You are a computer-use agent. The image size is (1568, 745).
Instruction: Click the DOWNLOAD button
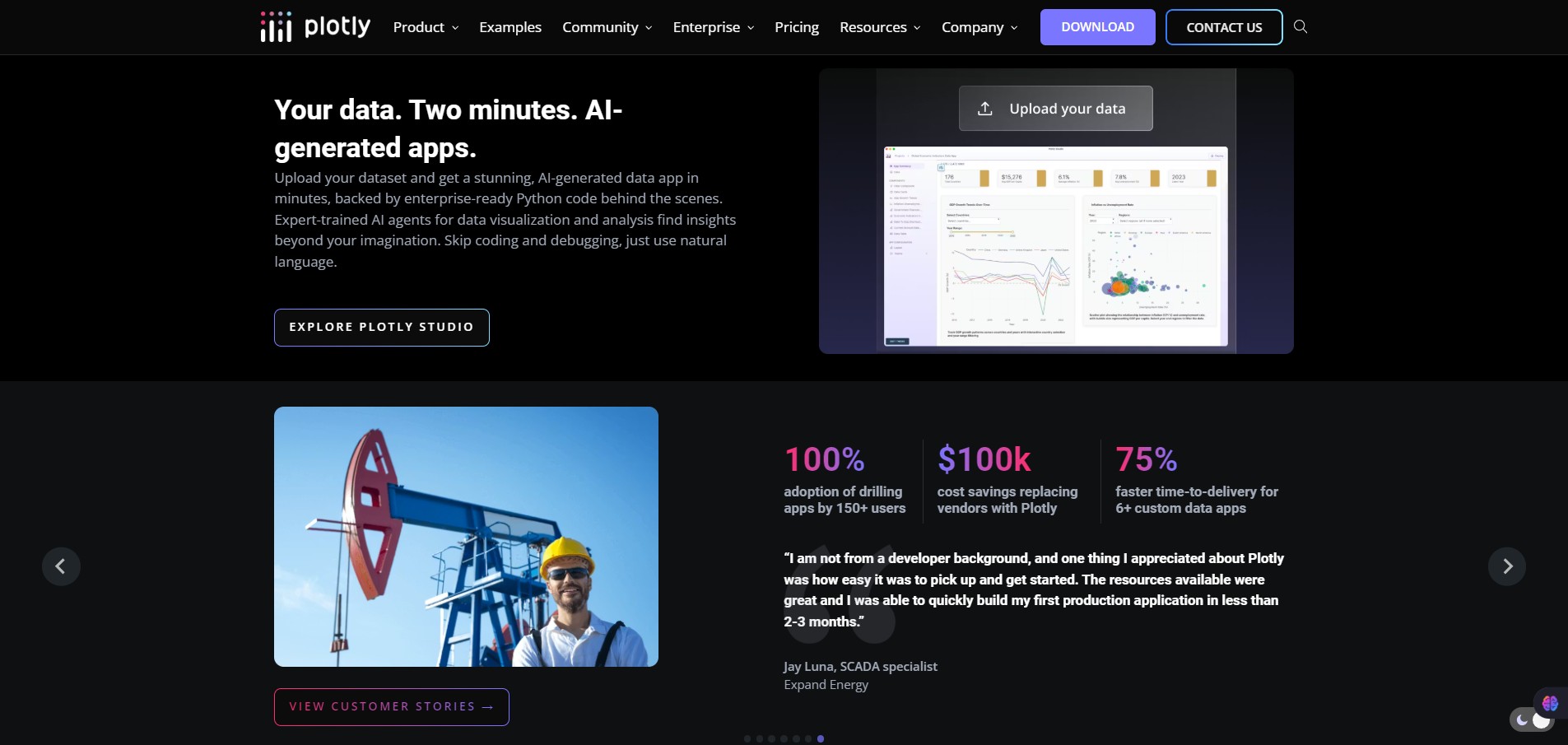tap(1098, 27)
